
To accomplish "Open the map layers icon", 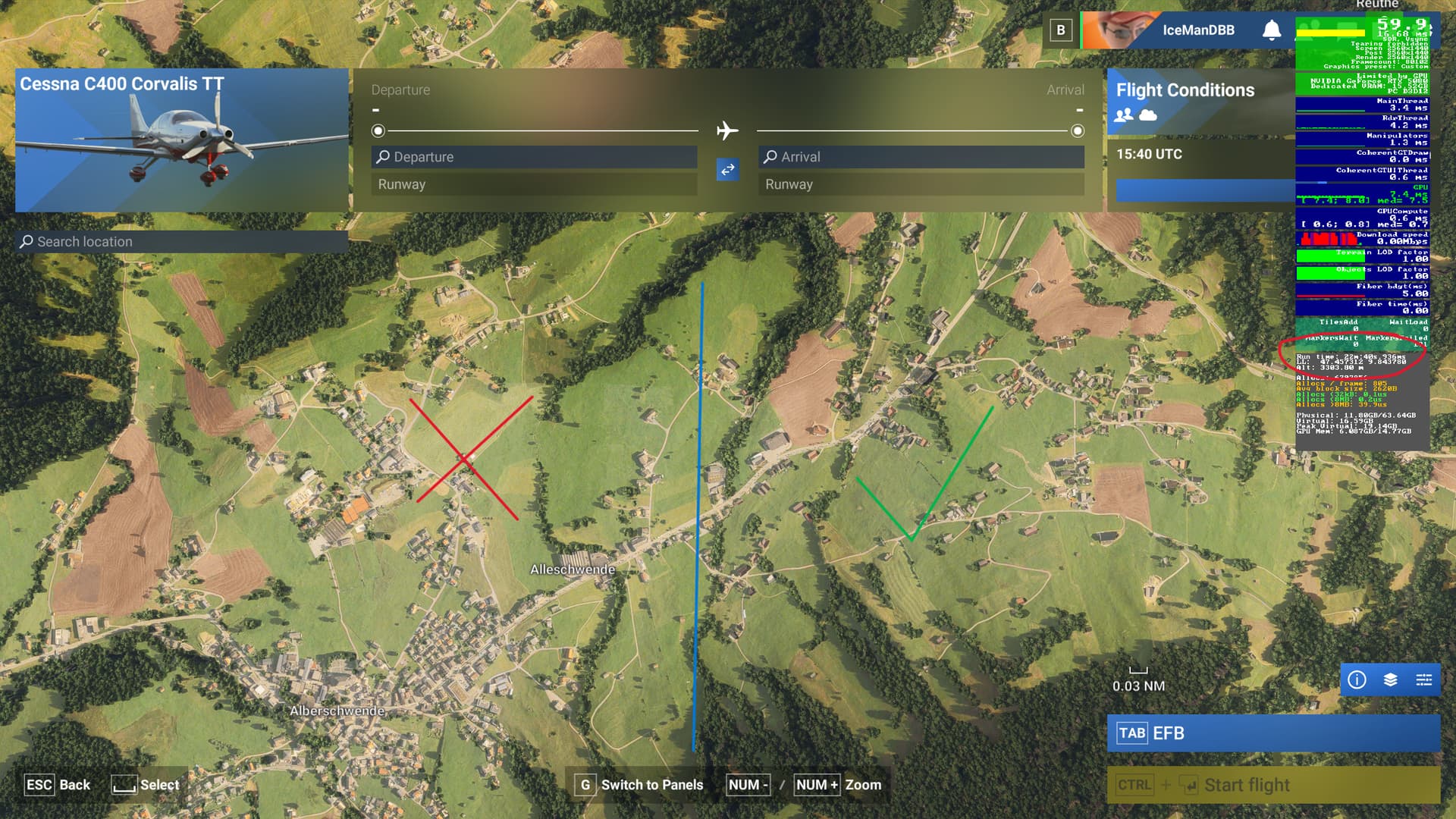I will [x=1390, y=679].
